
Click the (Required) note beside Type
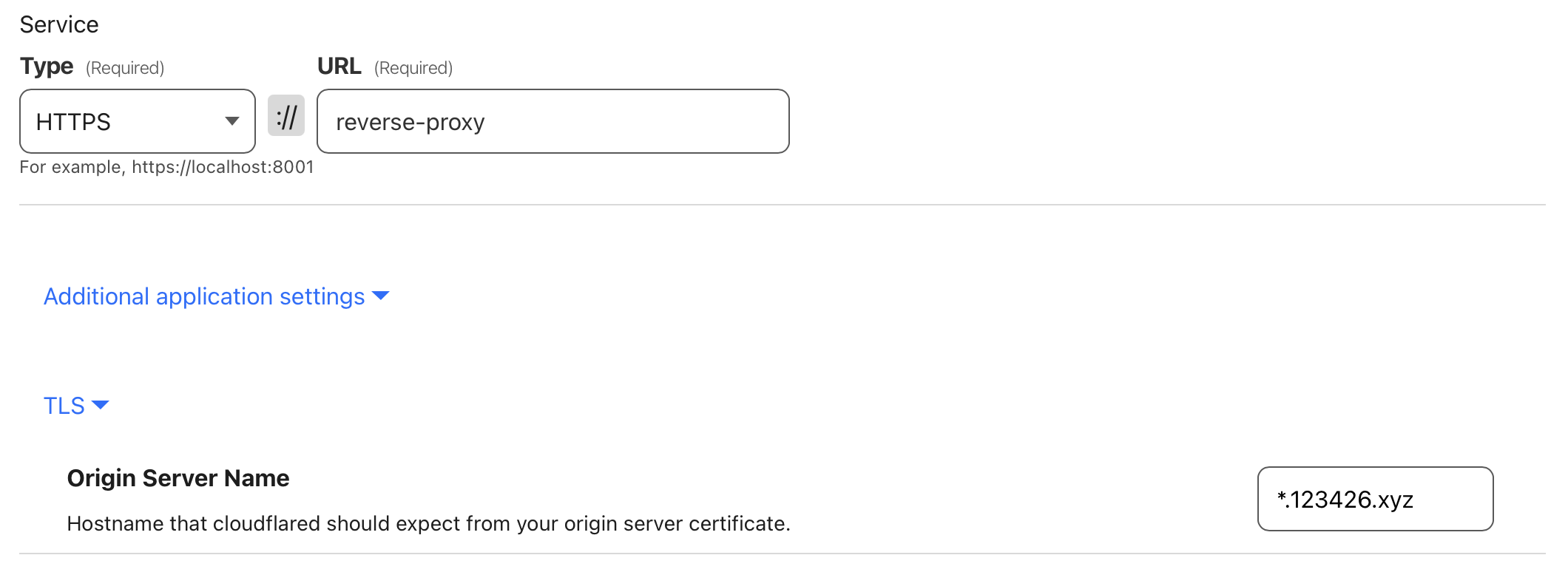click(125, 68)
